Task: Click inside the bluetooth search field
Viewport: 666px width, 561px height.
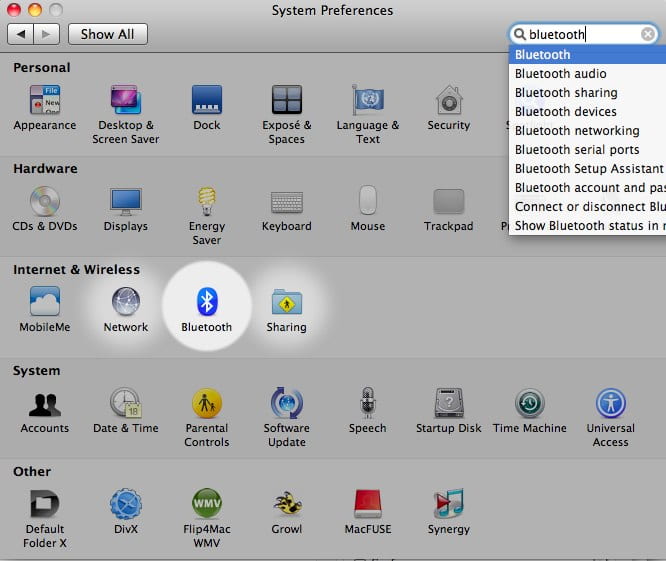Action: pyautogui.click(x=584, y=34)
